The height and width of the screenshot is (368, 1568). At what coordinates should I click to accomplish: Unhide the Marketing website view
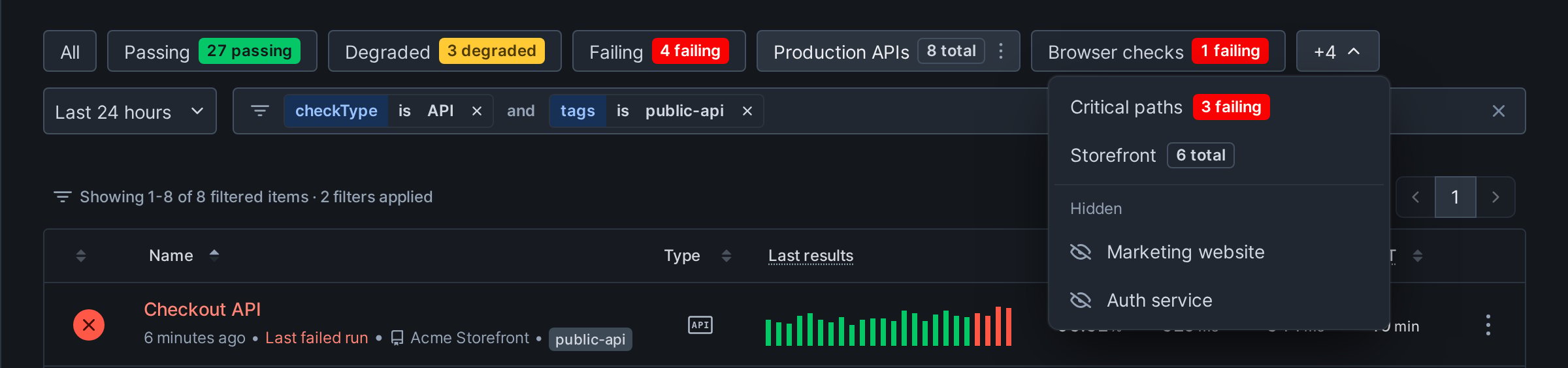pyautogui.click(x=1081, y=252)
